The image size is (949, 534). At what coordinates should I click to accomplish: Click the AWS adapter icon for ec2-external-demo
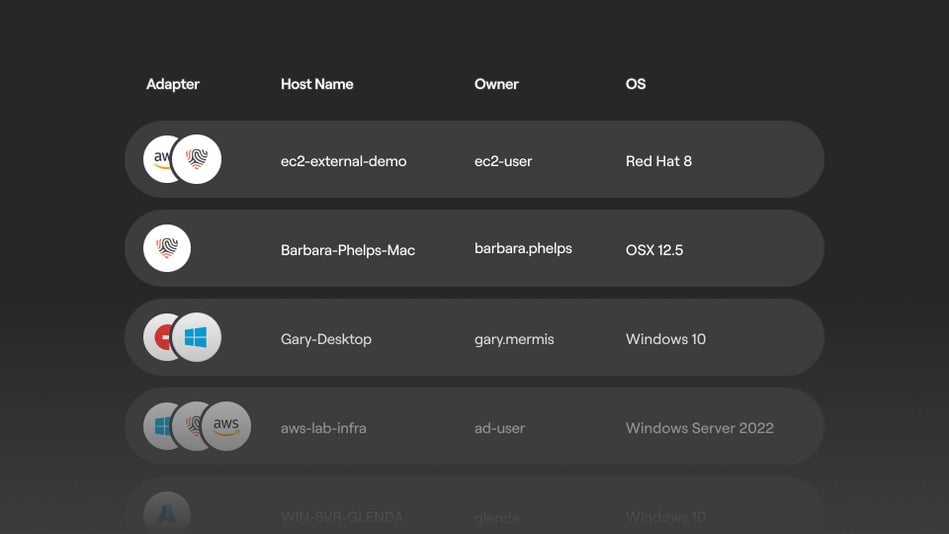click(158, 159)
